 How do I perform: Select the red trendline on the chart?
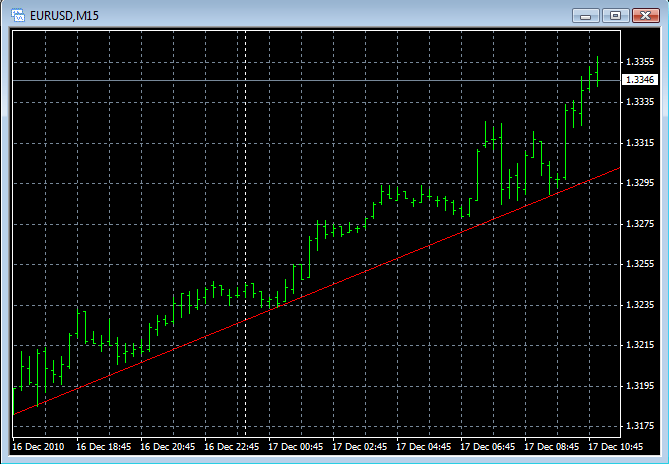[316, 291]
